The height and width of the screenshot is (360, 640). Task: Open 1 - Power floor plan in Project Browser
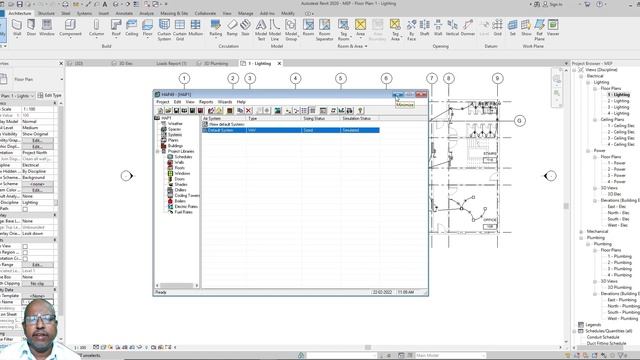(616, 163)
